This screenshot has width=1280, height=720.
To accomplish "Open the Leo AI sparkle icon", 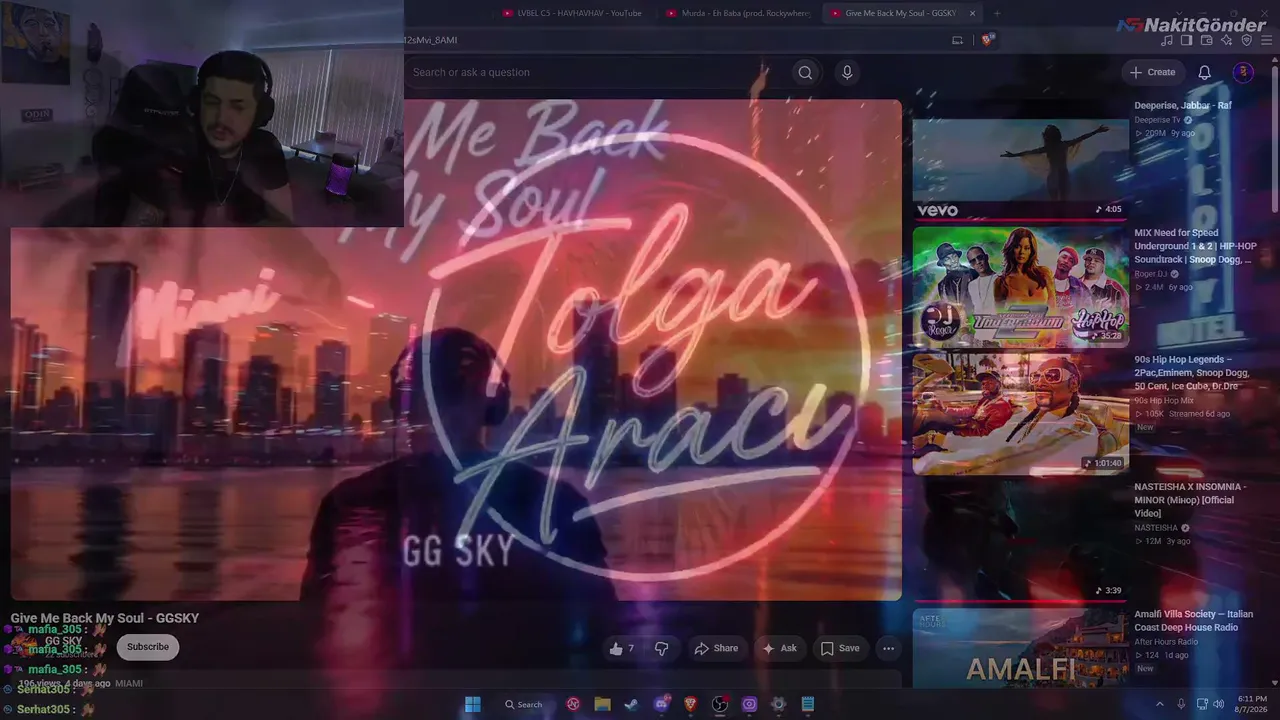I will click(1227, 40).
